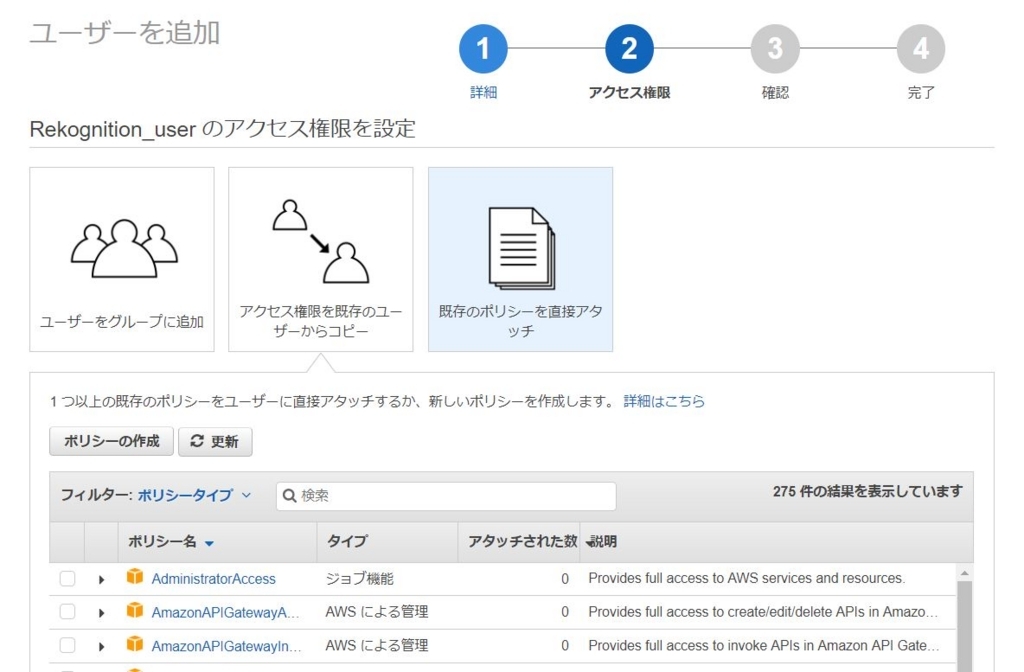Check the AmazonAPIGatewayIn... policy checkbox

pos(67,645)
